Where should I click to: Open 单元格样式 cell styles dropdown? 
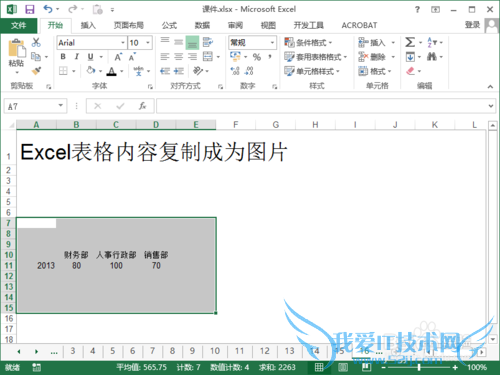point(312,71)
